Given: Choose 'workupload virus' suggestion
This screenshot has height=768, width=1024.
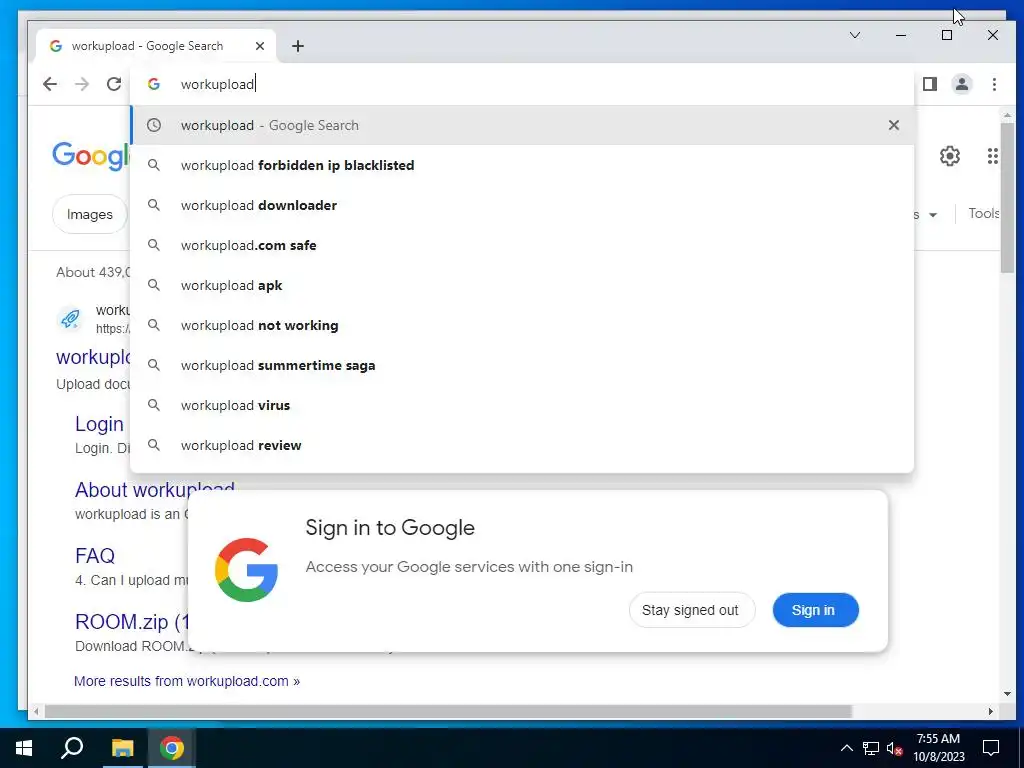Looking at the screenshot, I should coord(522,405).
